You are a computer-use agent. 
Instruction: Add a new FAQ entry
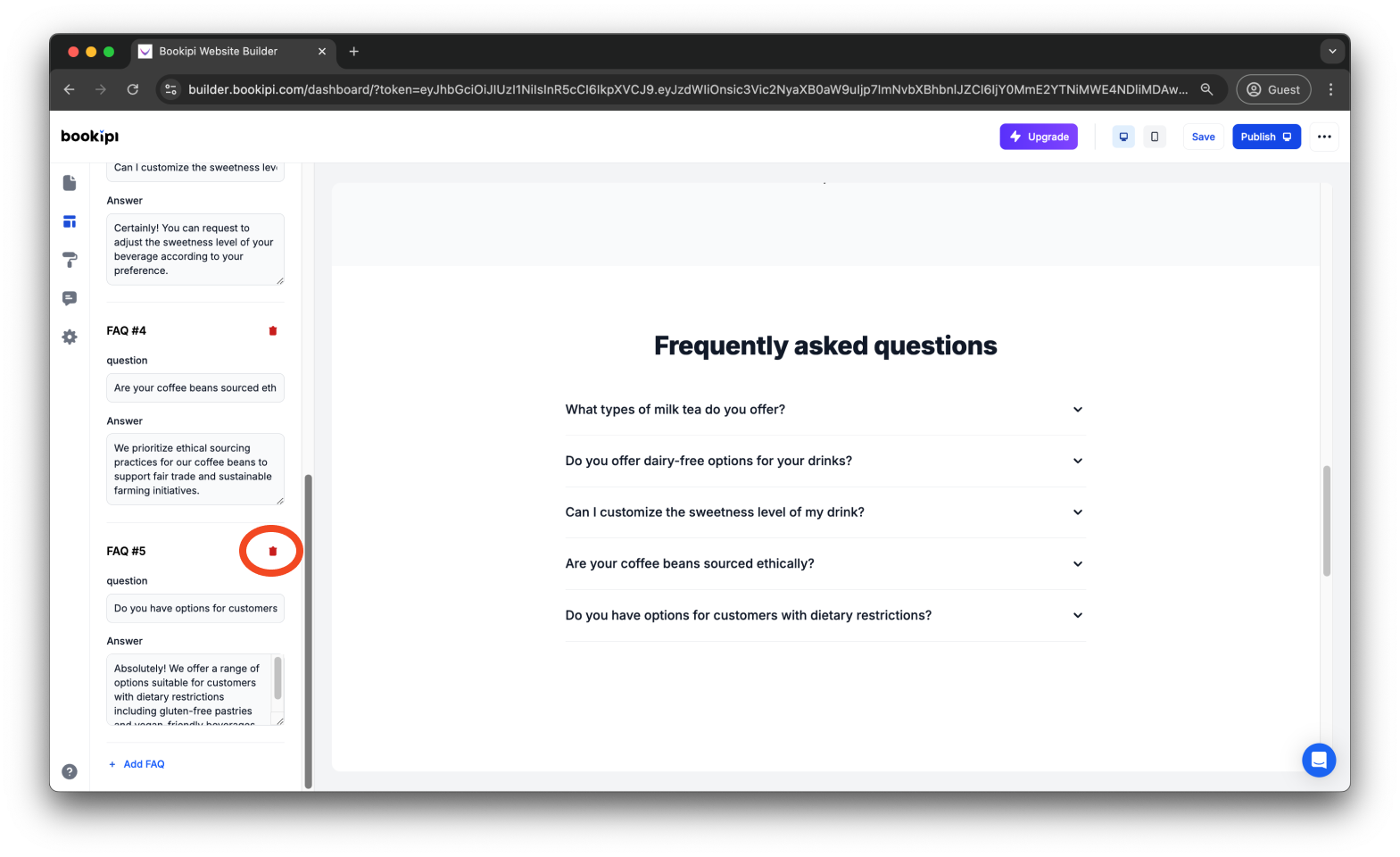pyautogui.click(x=137, y=763)
